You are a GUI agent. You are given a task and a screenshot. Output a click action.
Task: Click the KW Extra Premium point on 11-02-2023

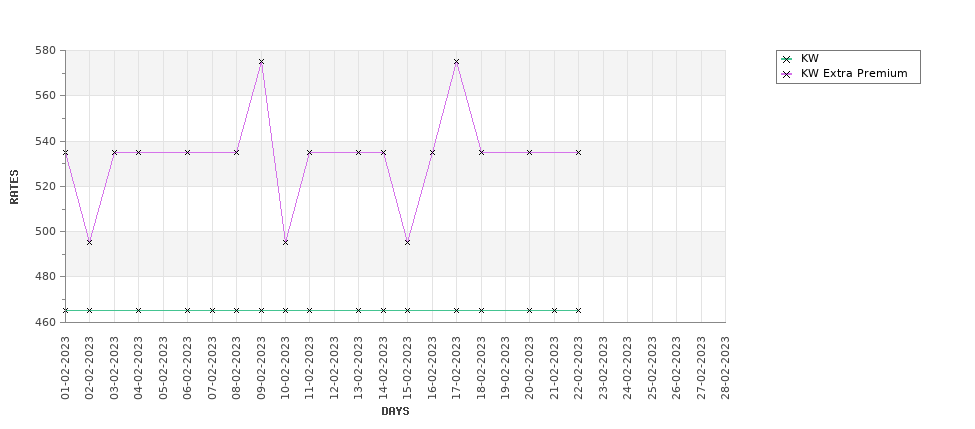click(x=310, y=152)
